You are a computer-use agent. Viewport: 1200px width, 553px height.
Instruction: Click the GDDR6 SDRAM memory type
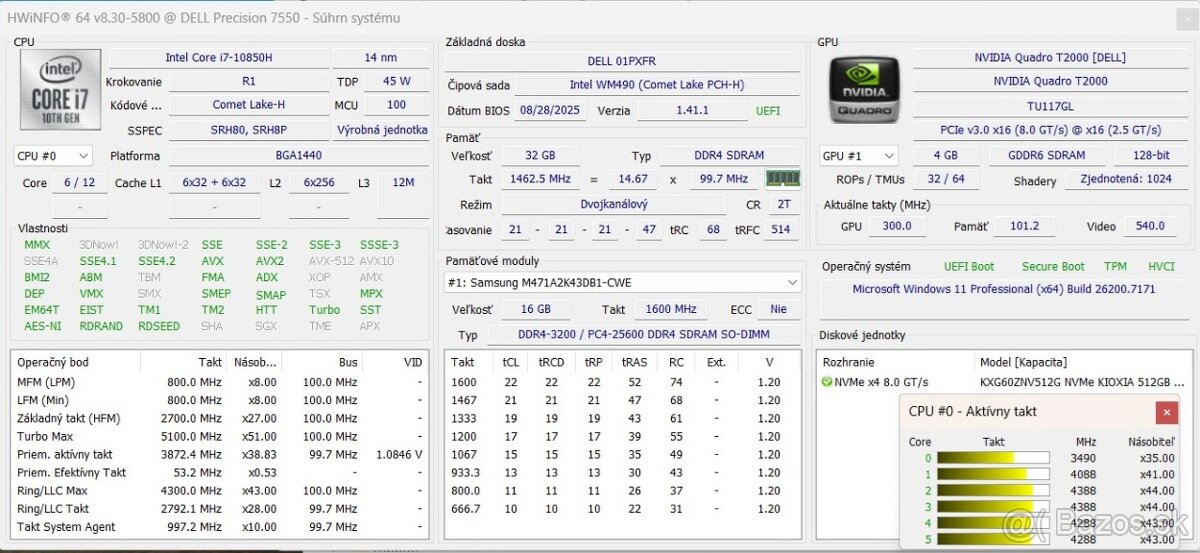tap(1045, 156)
